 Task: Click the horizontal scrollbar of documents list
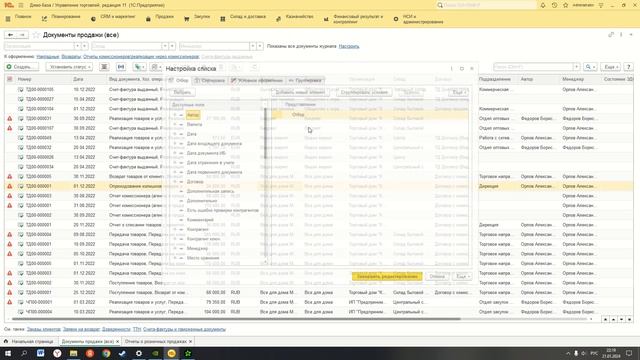[236, 319]
